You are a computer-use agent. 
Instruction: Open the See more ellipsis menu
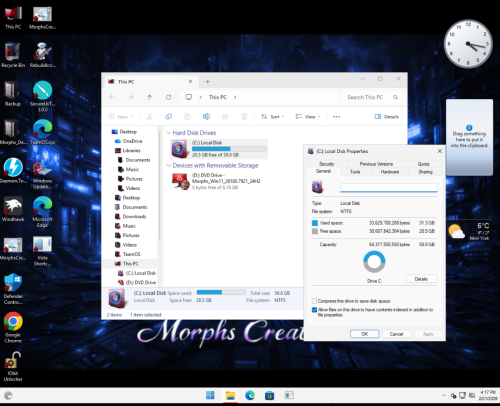(x=337, y=117)
